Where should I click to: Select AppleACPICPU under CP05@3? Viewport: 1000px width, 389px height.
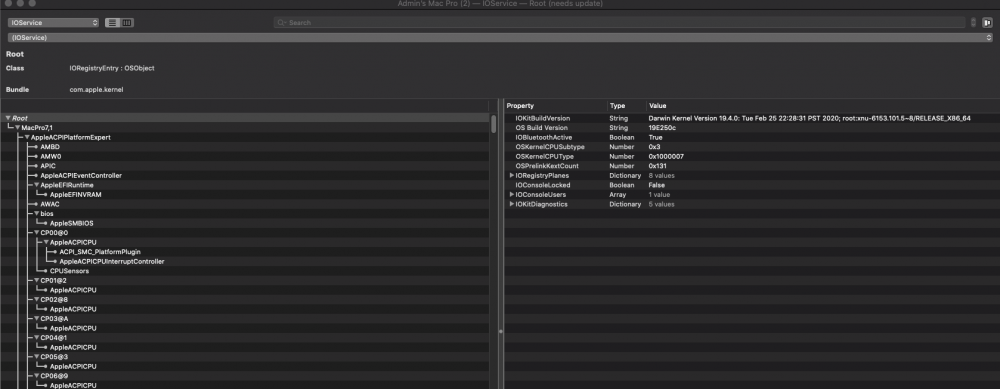click(73, 367)
